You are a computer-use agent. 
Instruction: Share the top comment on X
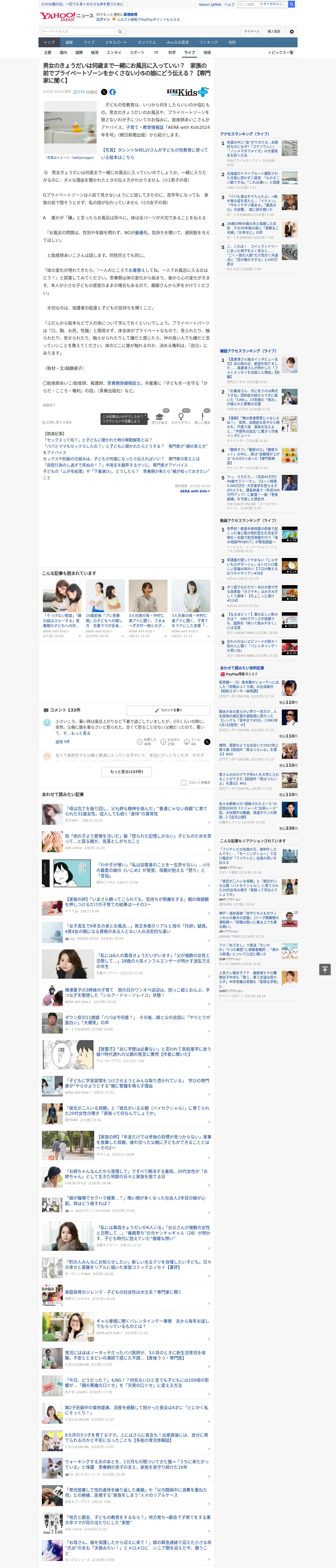pos(207,742)
